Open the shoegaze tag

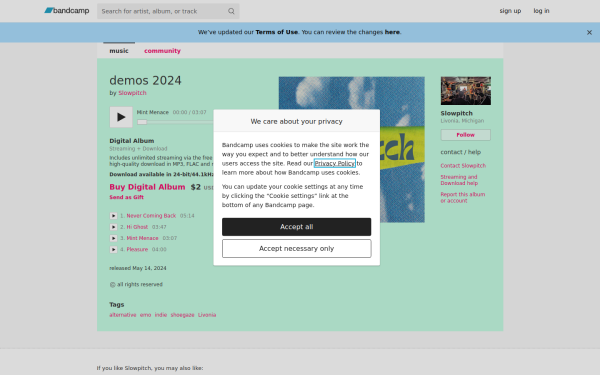click(183, 315)
